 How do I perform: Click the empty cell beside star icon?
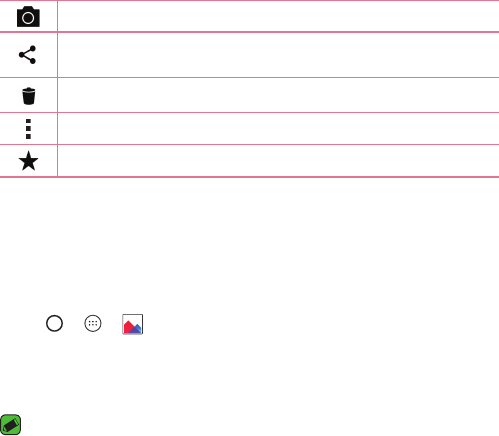[278, 161]
